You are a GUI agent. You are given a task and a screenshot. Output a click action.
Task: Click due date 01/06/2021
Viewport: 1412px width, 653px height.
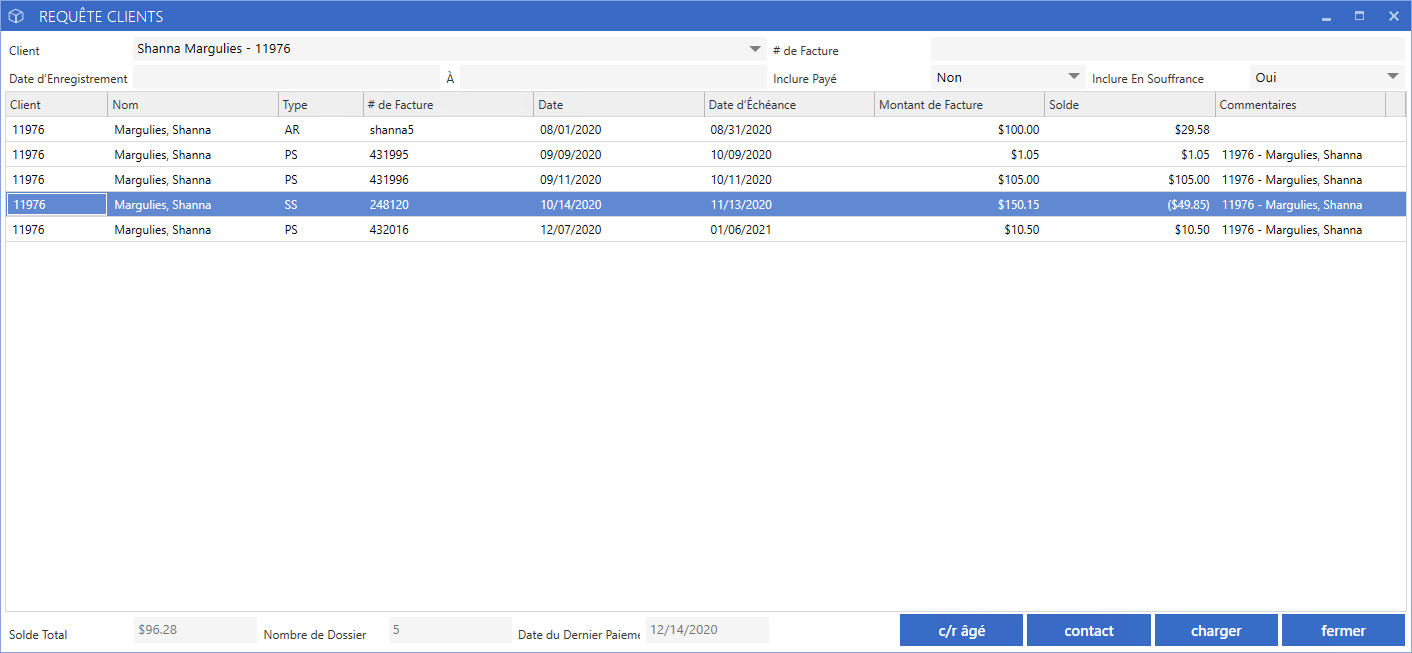pyautogui.click(x=789, y=230)
